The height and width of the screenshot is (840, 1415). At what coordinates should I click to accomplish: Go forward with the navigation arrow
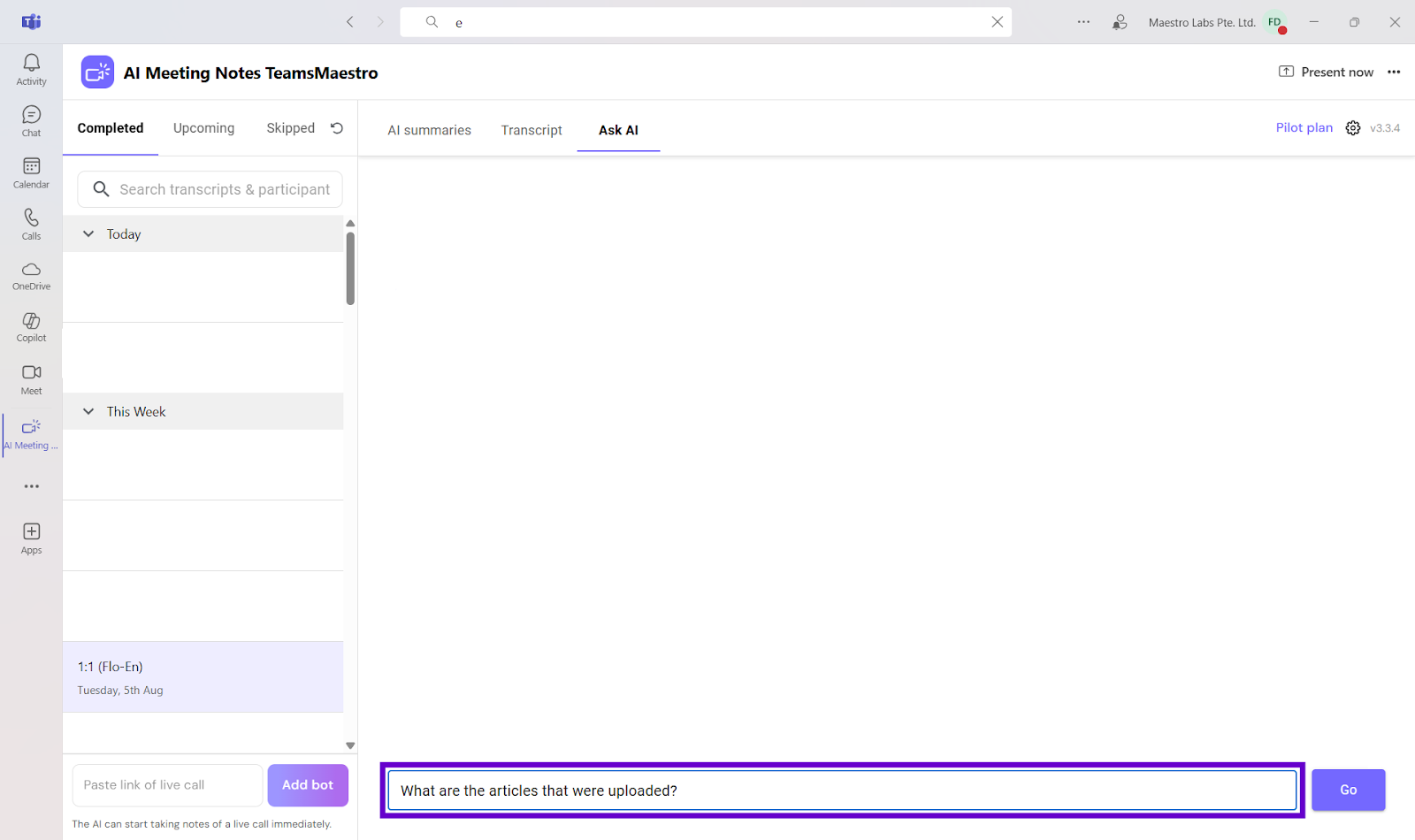380,22
